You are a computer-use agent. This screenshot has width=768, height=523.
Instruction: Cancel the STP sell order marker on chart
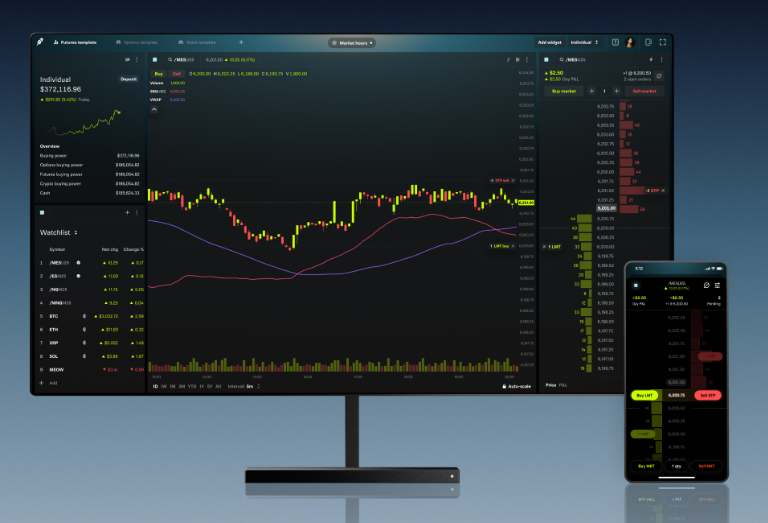coord(513,181)
